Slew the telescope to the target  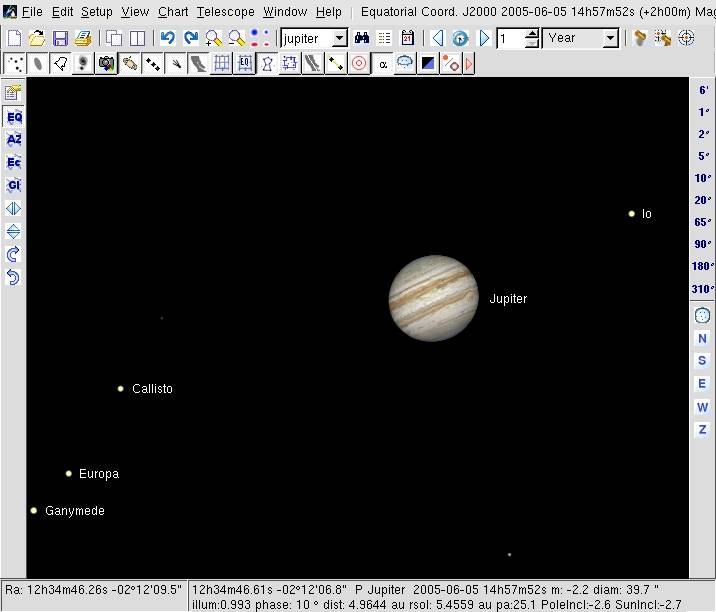[663, 38]
